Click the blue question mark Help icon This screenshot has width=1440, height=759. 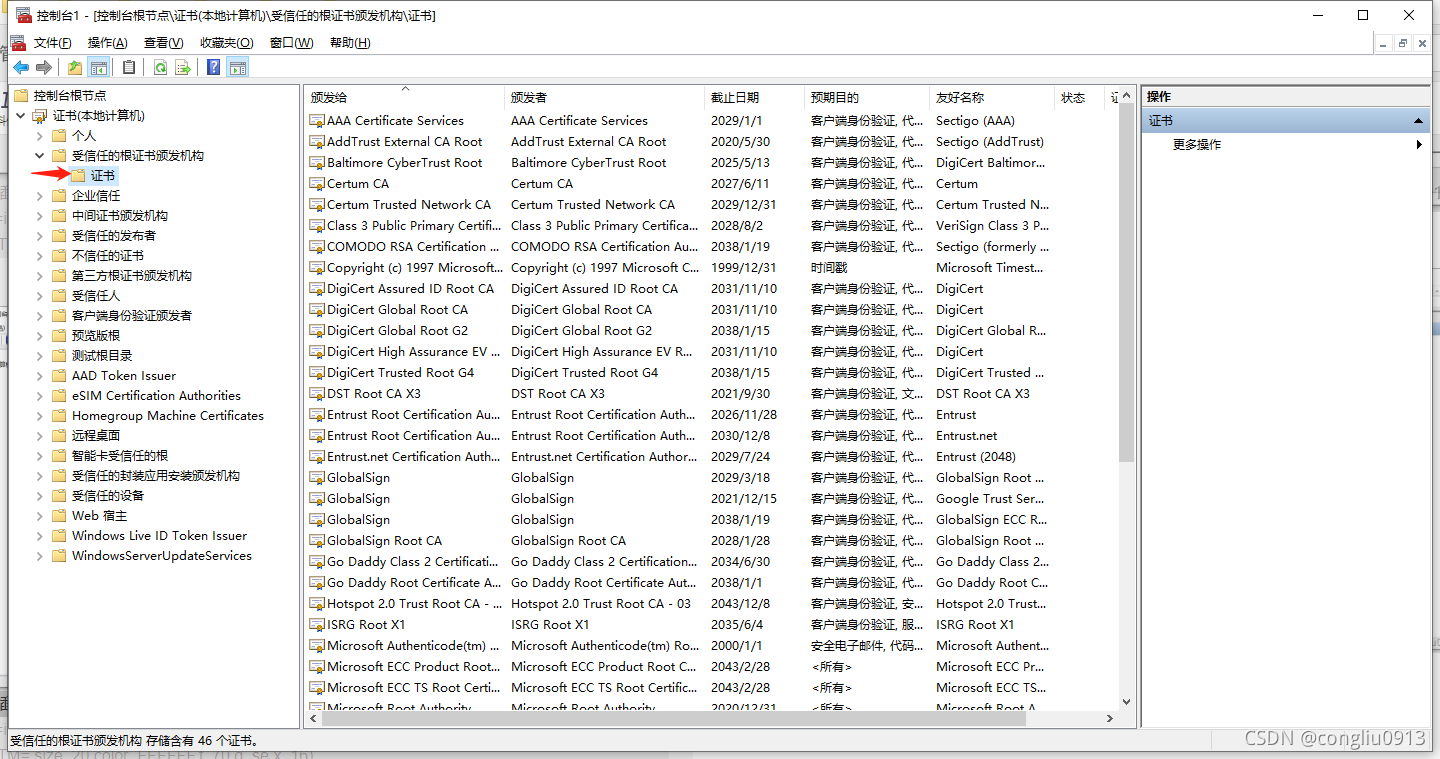tap(214, 67)
